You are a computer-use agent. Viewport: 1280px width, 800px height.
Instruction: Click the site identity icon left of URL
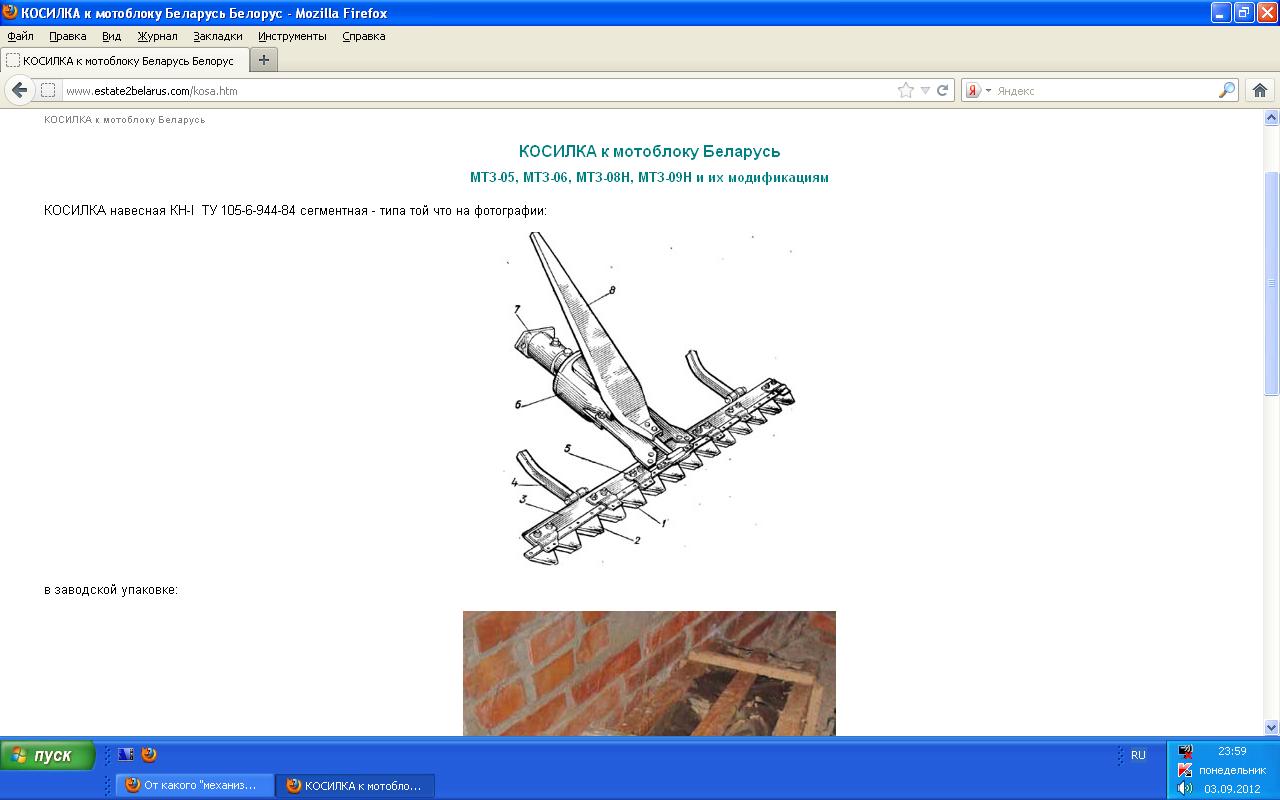[48, 90]
